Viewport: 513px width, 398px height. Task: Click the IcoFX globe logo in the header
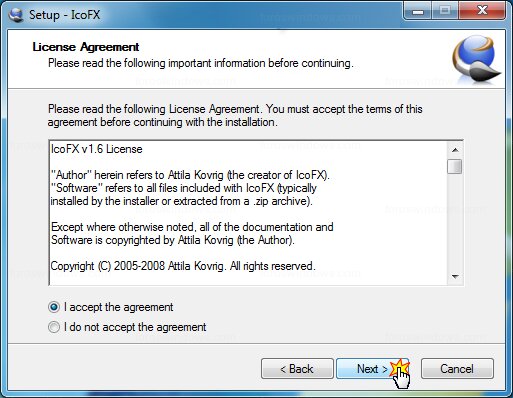click(x=476, y=59)
